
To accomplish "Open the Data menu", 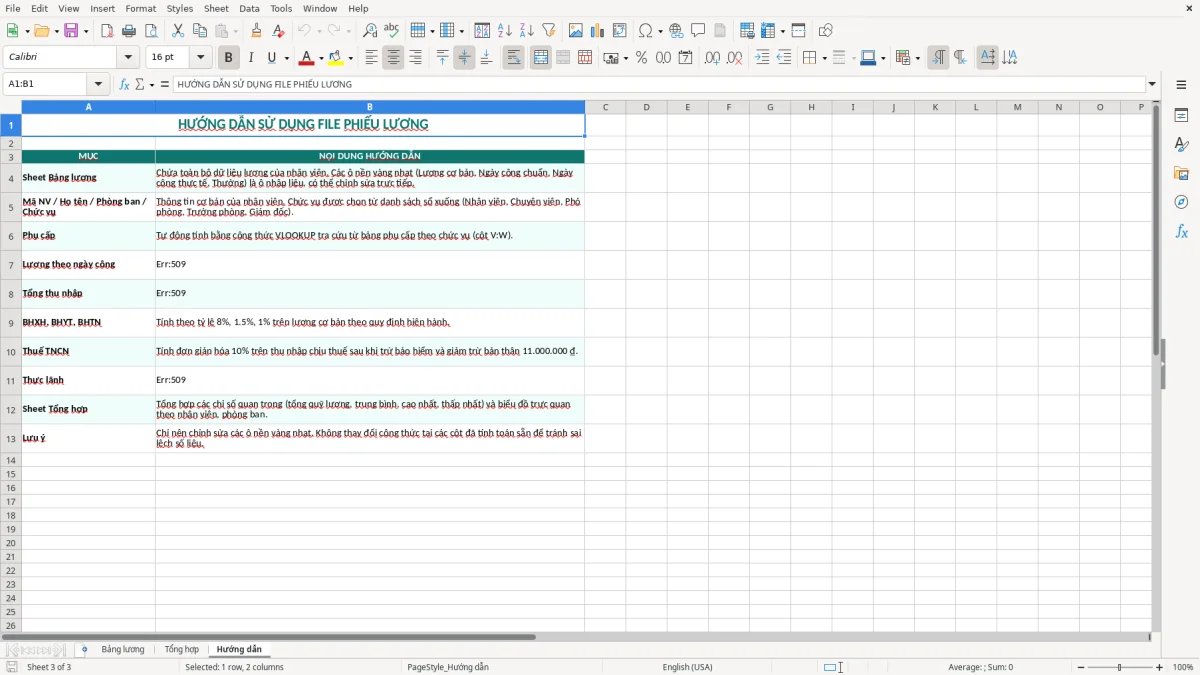I will click(249, 8).
